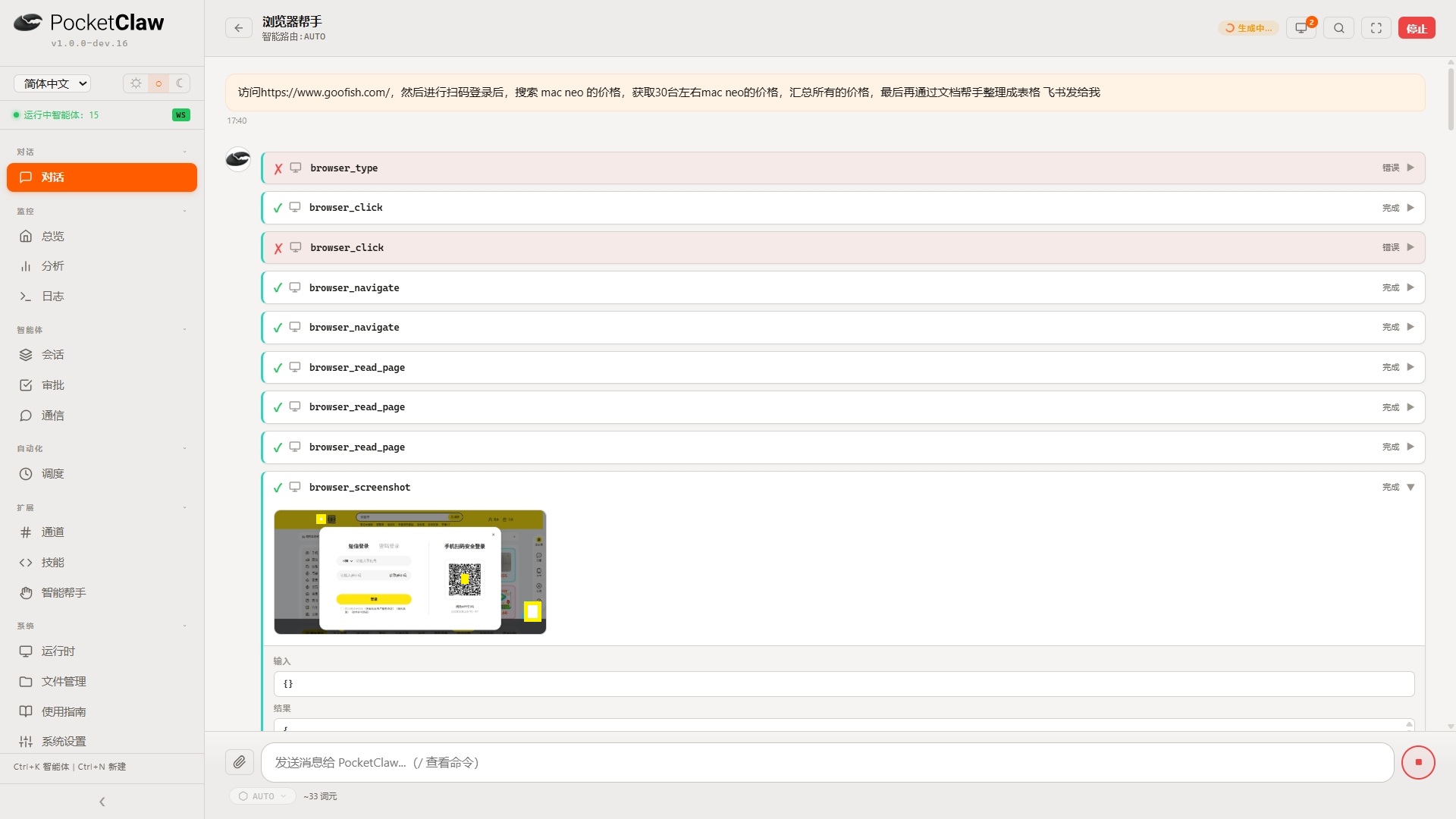Image resolution: width=1456 pixels, height=819 pixels.
Task: Click the WS connection status badge
Action: 180,115
